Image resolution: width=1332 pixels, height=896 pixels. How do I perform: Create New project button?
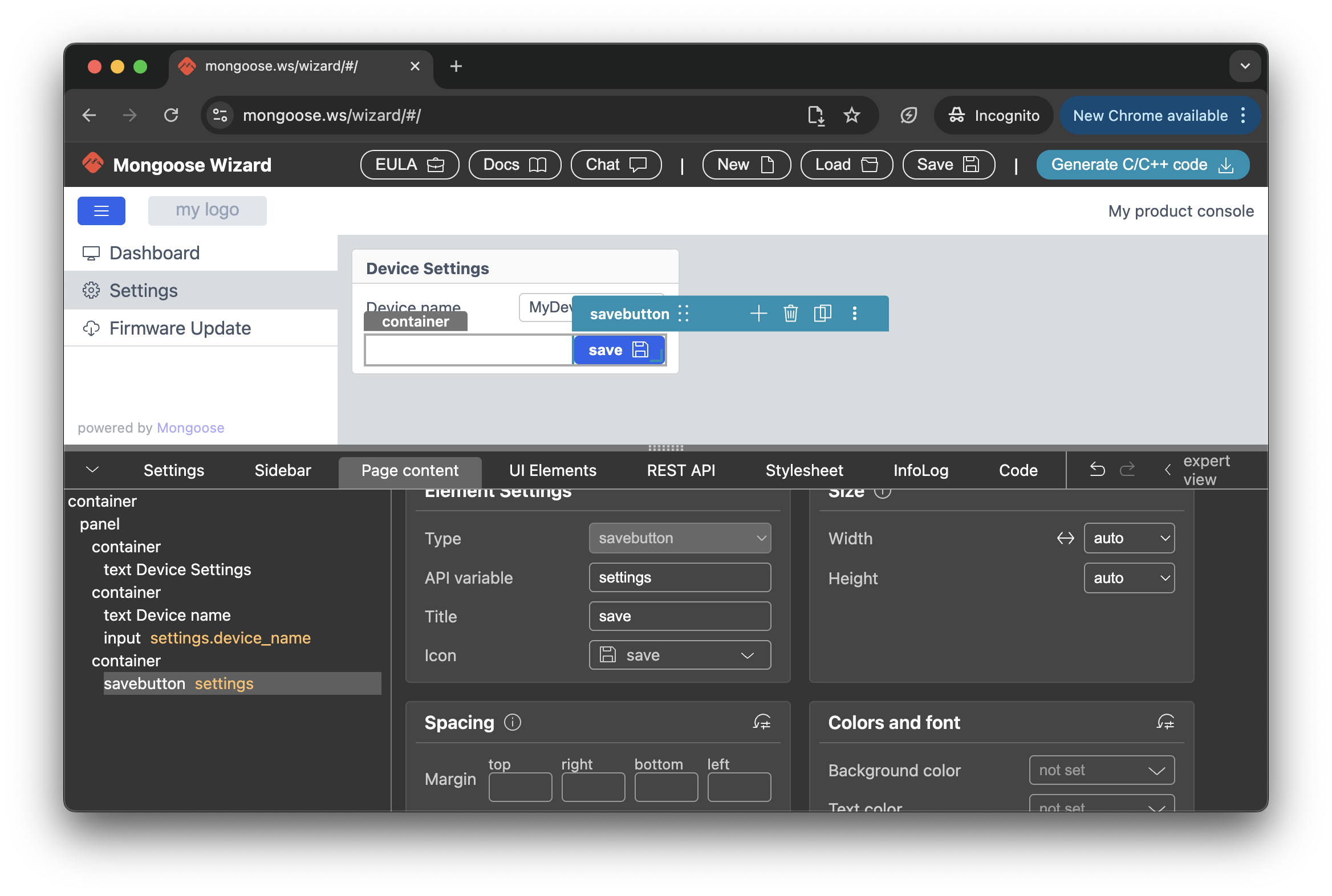(746, 165)
